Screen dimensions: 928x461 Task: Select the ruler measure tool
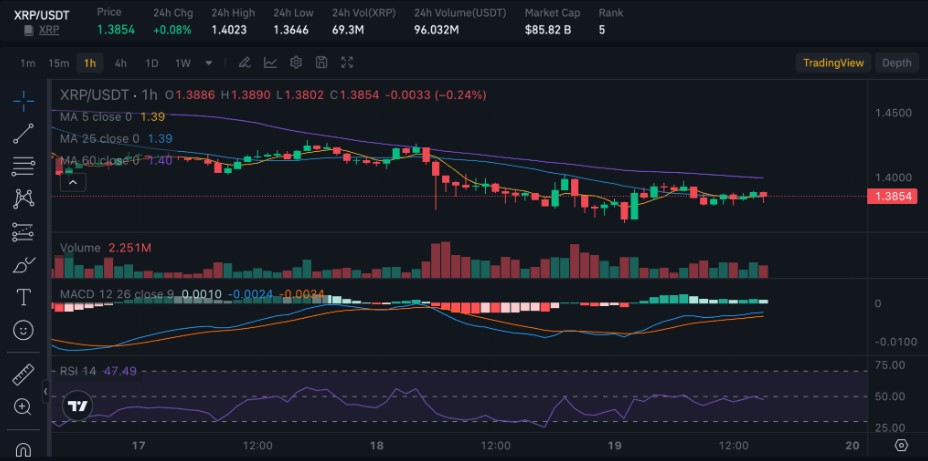(x=23, y=375)
